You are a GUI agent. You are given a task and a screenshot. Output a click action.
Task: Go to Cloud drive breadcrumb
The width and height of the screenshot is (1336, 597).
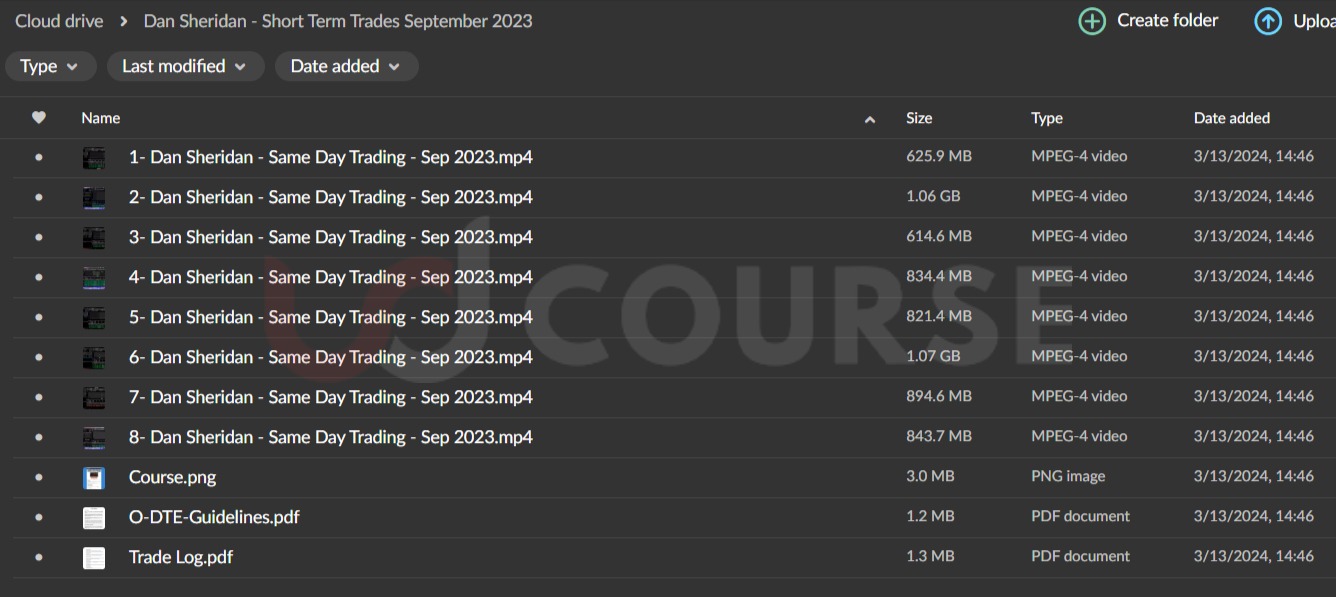point(59,21)
